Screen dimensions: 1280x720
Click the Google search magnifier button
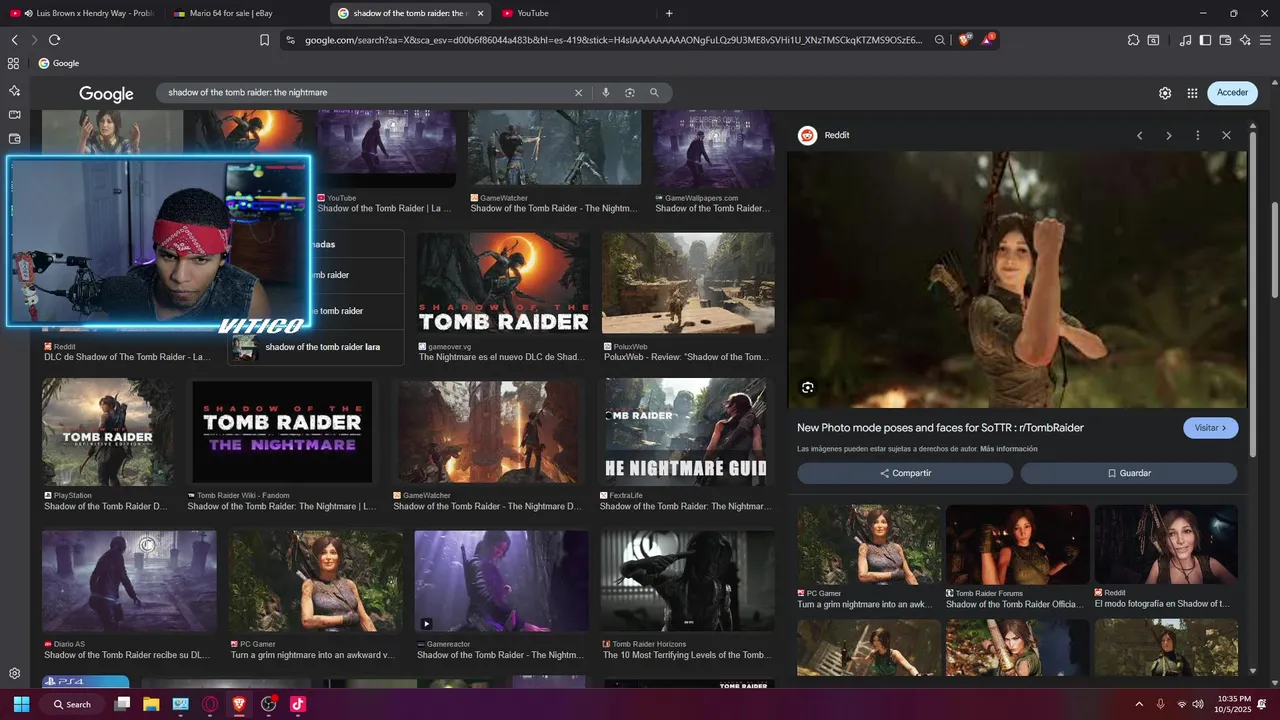[655, 92]
